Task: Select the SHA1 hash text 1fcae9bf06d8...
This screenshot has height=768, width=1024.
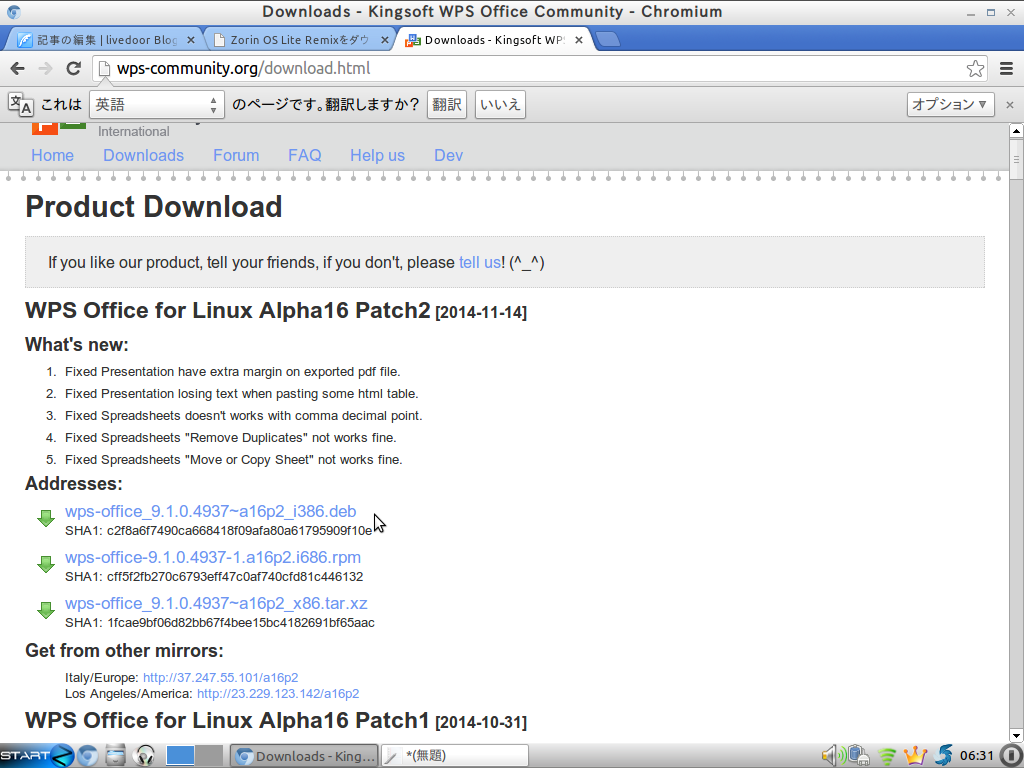Action: (241, 622)
